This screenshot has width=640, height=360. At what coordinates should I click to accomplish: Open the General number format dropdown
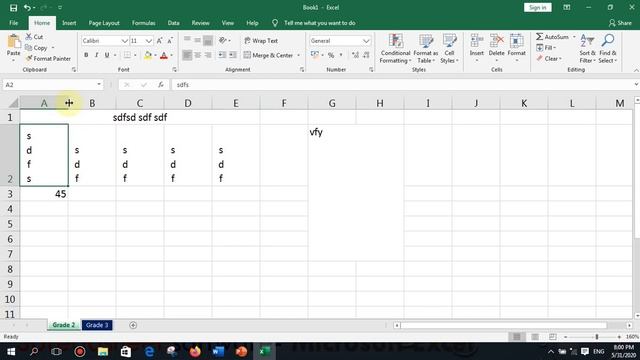tap(366, 41)
